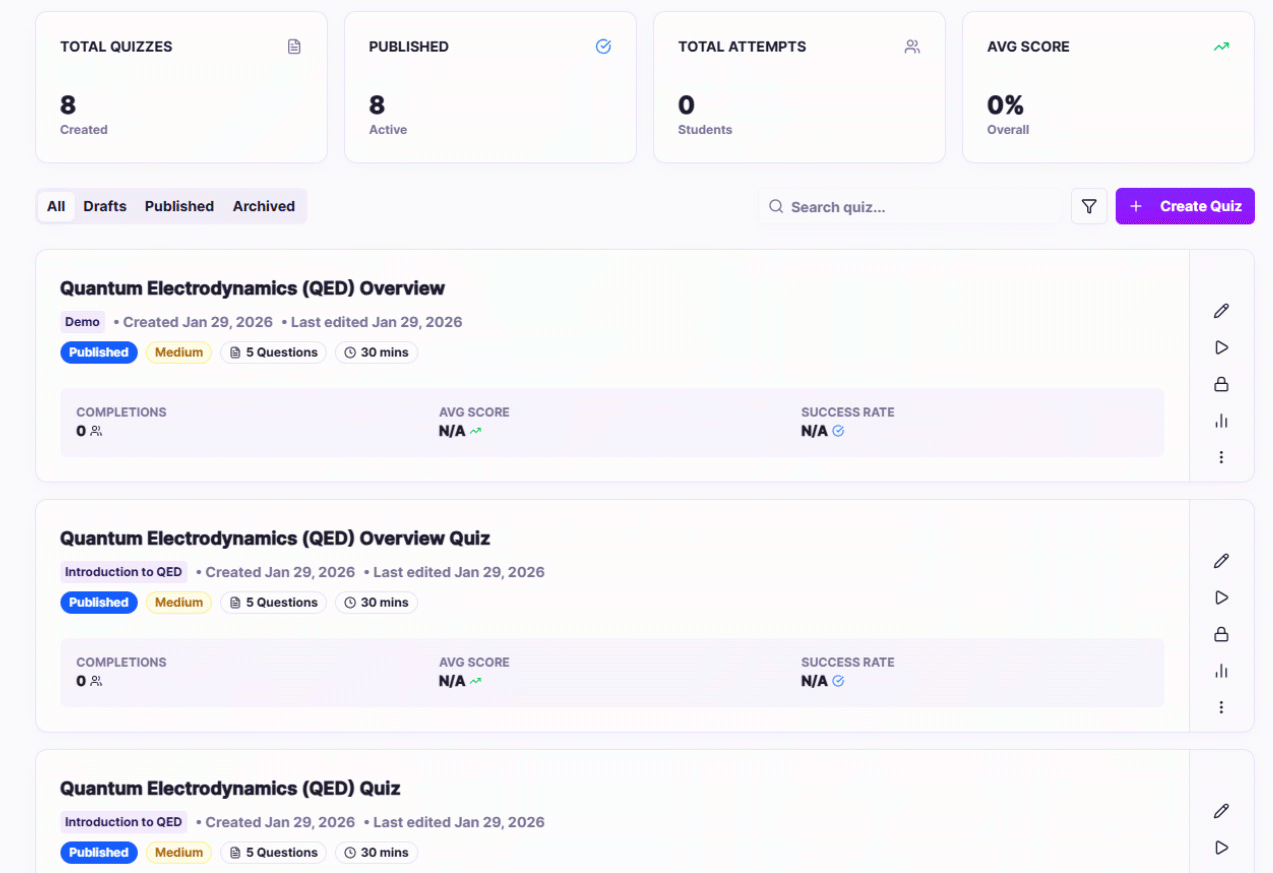This screenshot has height=873, width=1273.
Task: Open the filter icon beside the search bar
Action: (x=1089, y=206)
